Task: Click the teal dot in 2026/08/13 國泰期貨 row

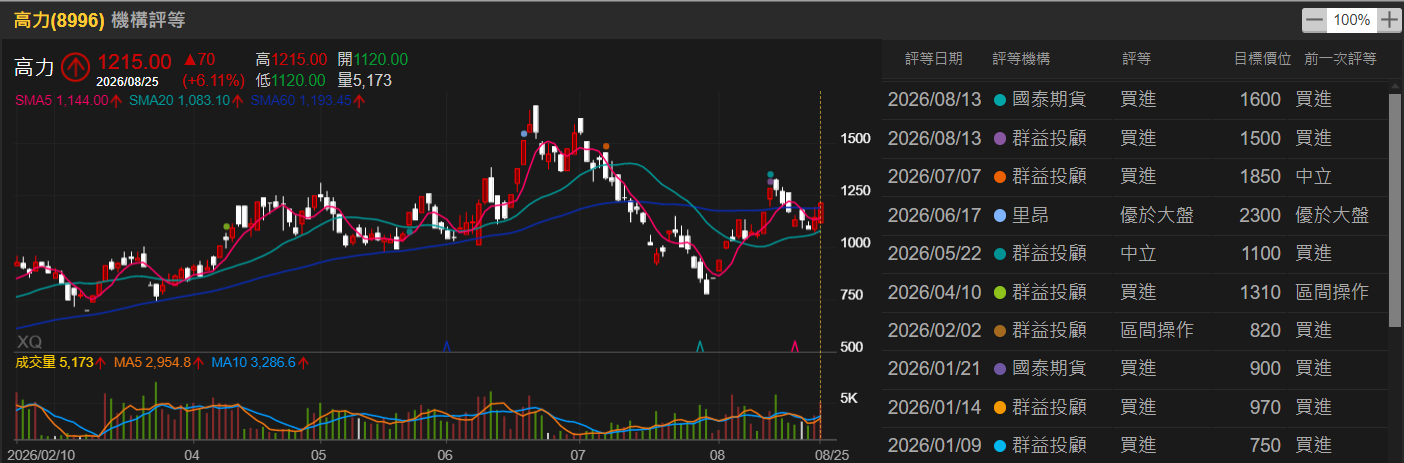Action: click(1000, 100)
